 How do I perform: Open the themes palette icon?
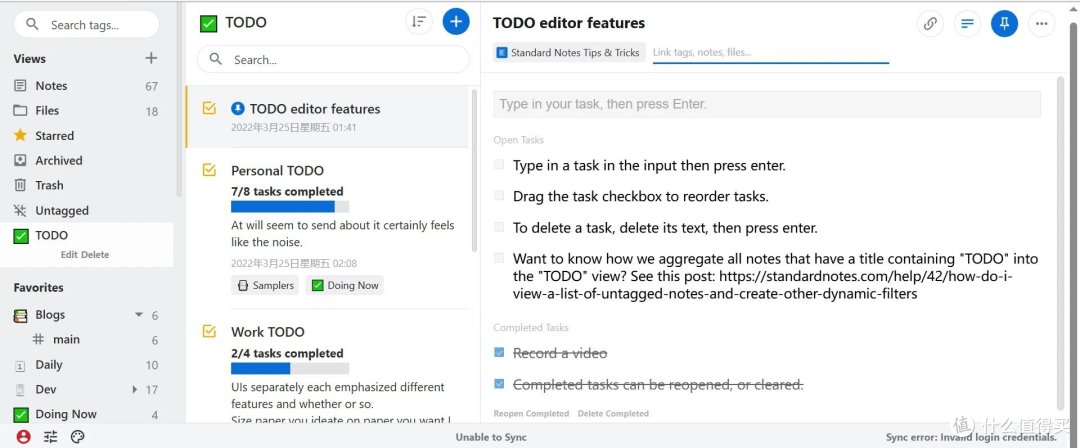click(x=77, y=436)
